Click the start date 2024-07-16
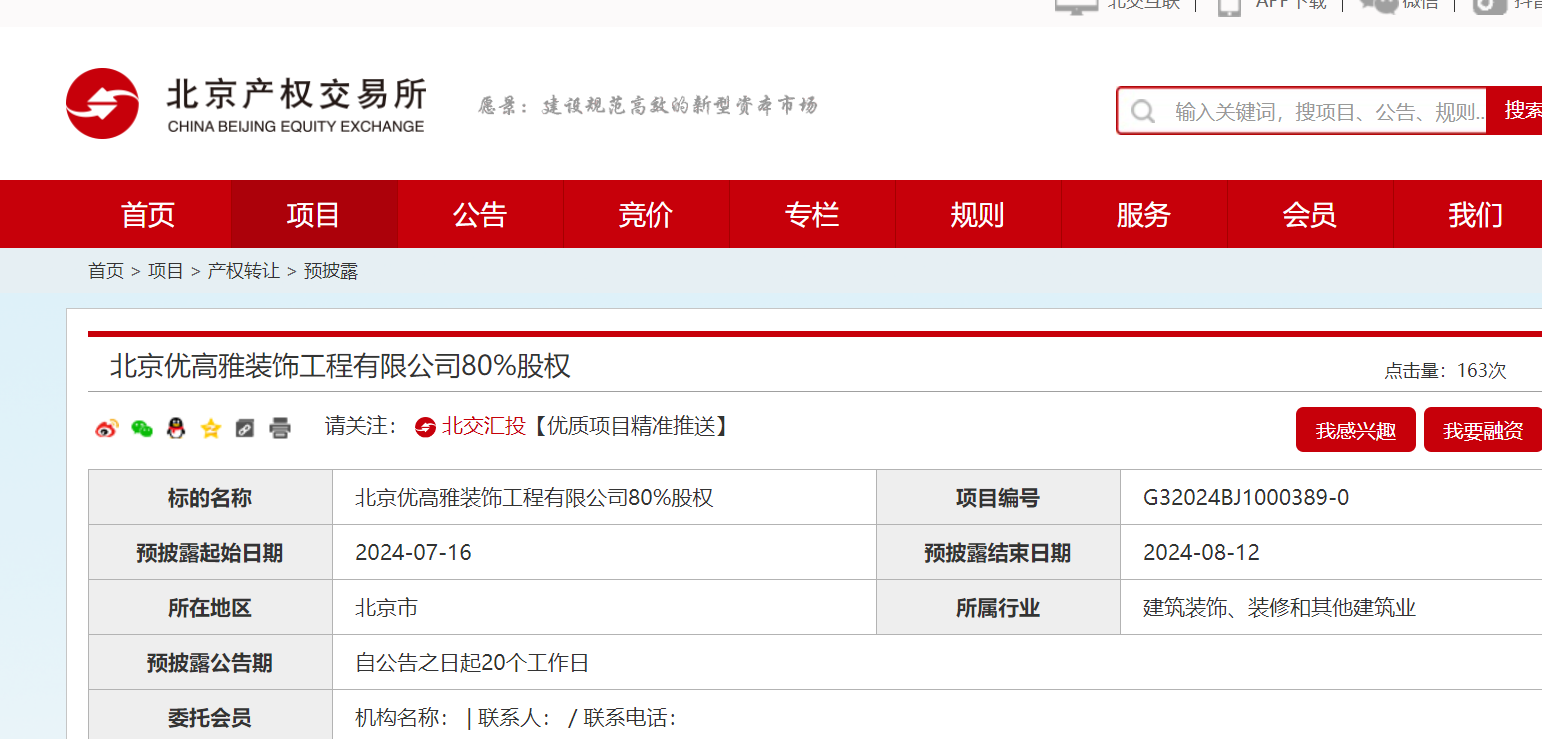1542x739 pixels. pos(413,553)
